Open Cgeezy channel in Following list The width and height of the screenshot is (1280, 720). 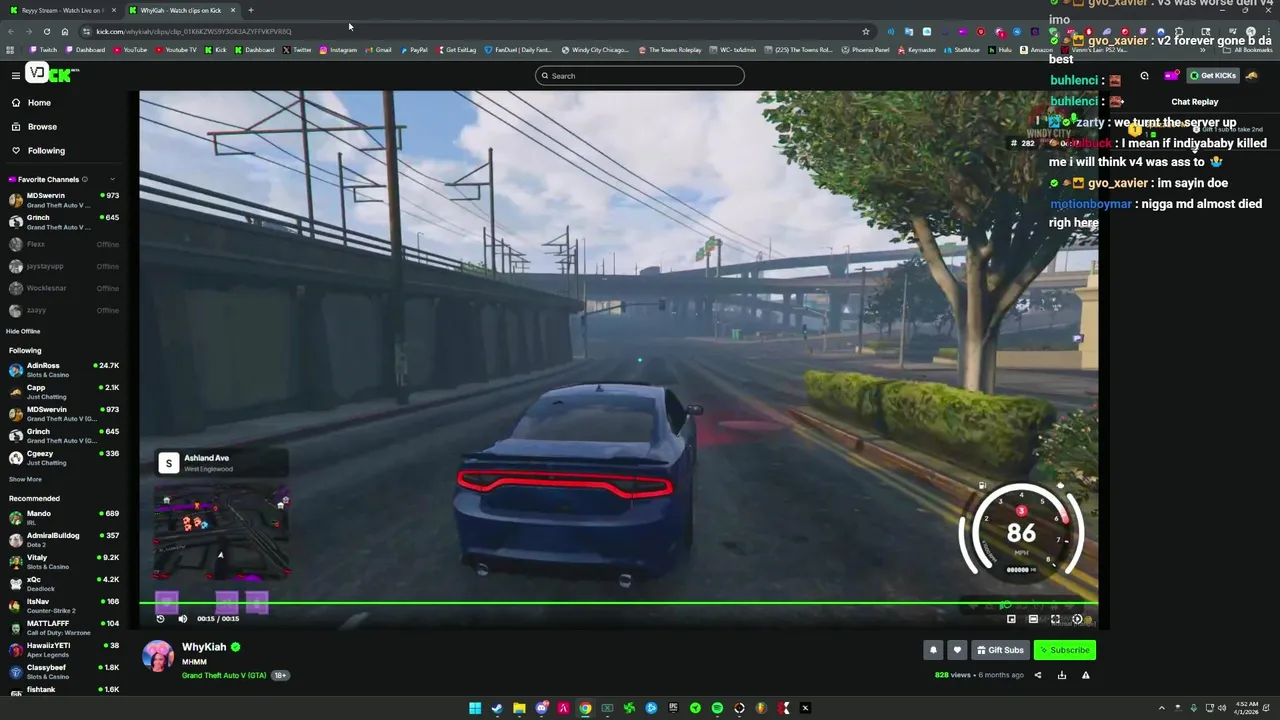63,457
